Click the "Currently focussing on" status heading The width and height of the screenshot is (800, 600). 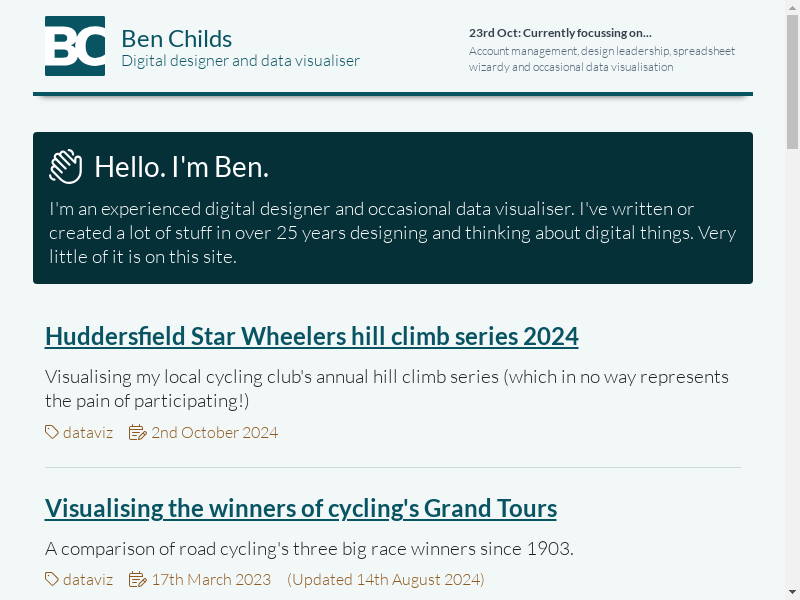(x=560, y=33)
